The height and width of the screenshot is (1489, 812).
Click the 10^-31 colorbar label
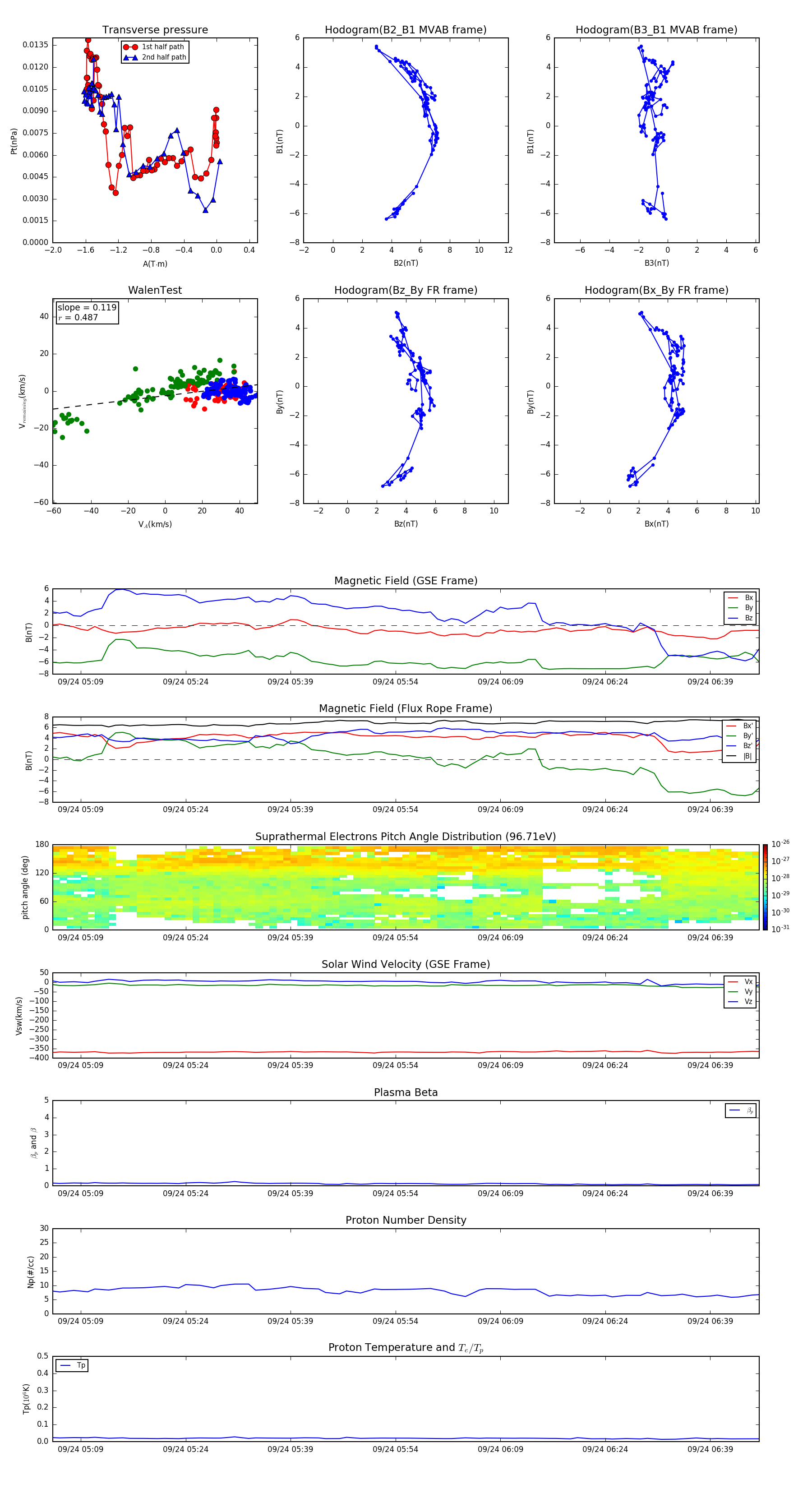click(780, 929)
